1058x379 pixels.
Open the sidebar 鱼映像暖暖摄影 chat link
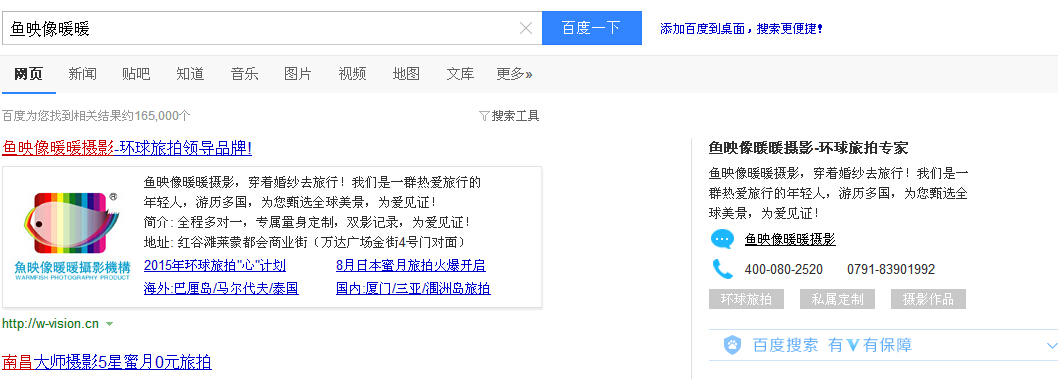(x=790, y=239)
